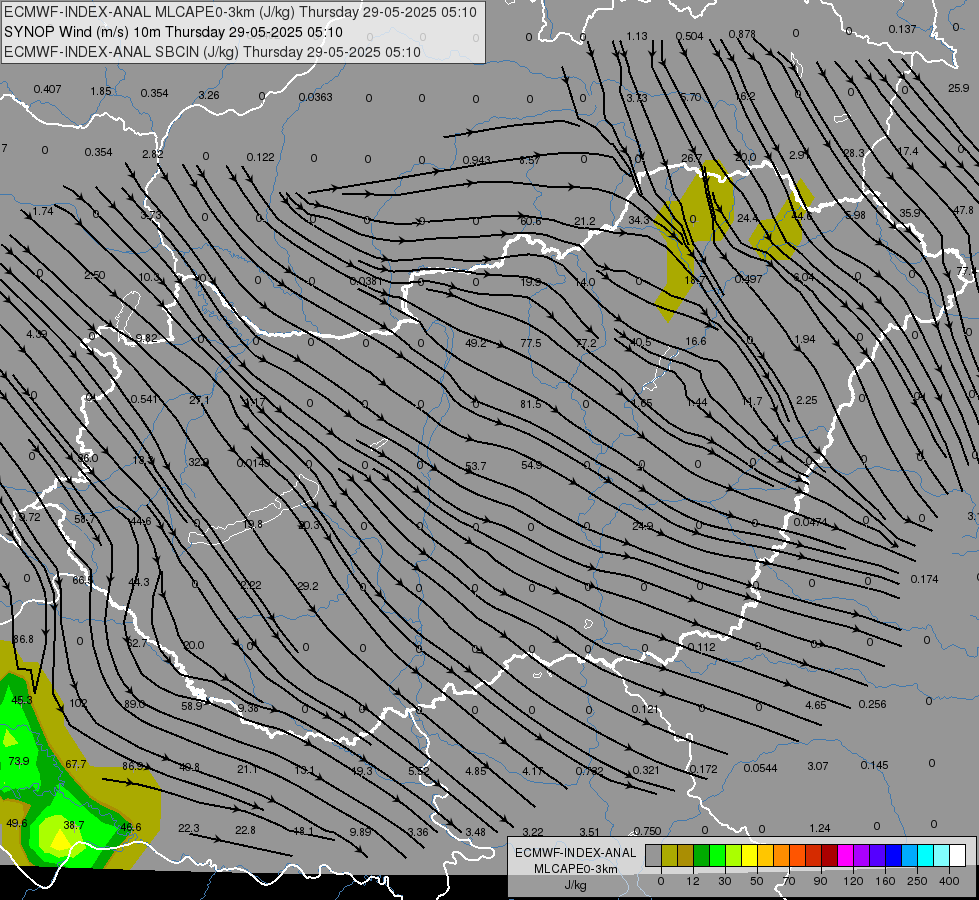The width and height of the screenshot is (979, 900).
Task: Click the map value 9.89
Action: pyautogui.click(x=360, y=832)
